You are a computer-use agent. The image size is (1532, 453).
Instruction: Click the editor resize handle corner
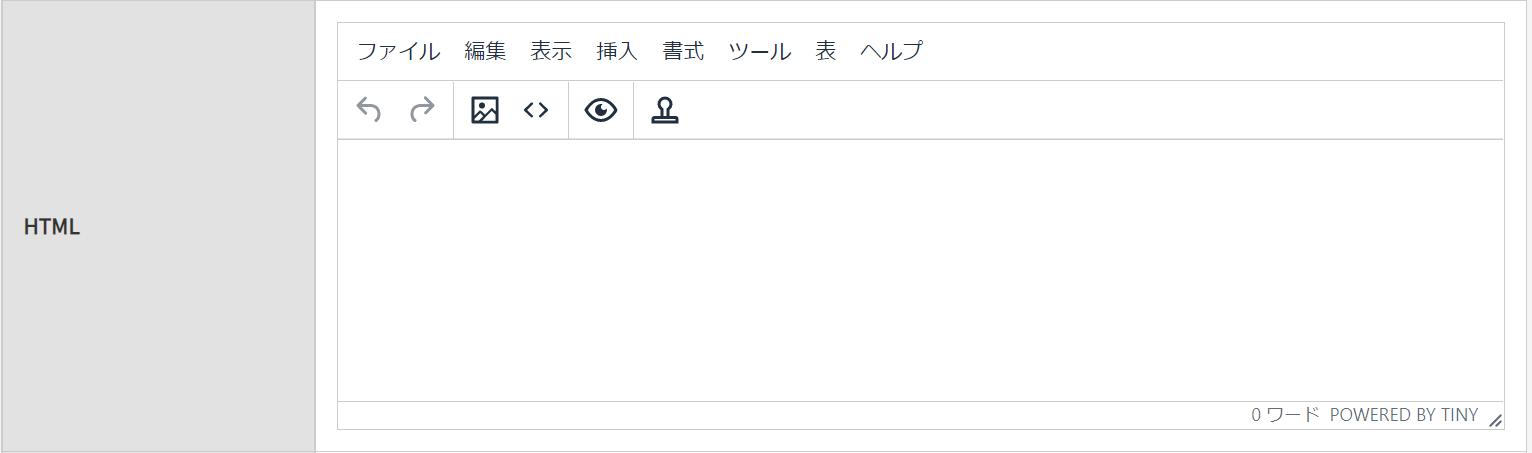(1495, 420)
